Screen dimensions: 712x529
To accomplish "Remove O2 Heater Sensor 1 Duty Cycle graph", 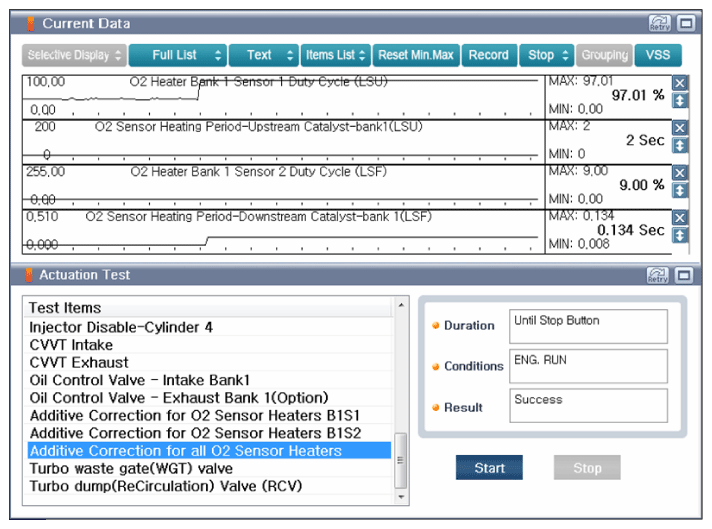I will click(680, 84).
